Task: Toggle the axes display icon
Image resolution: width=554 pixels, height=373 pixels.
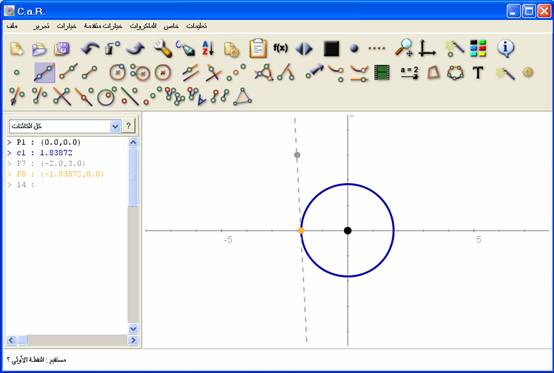Action: 427,48
